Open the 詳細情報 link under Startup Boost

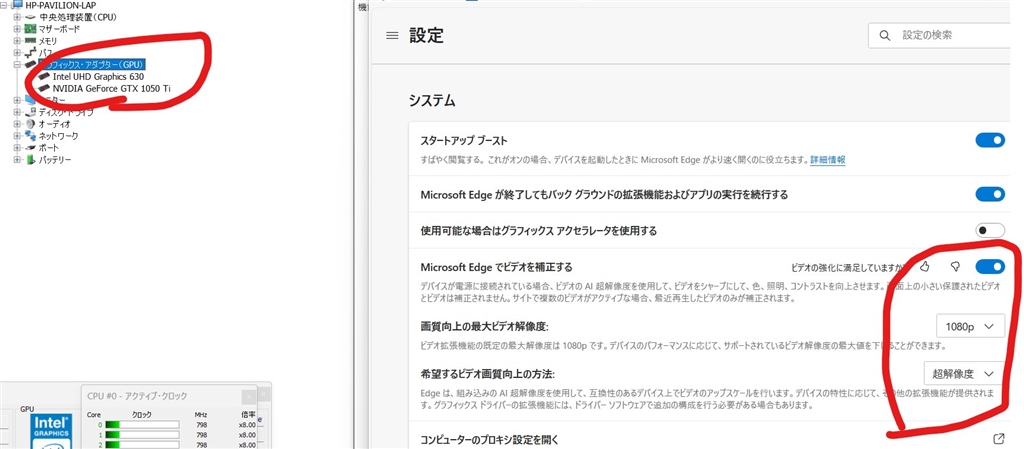[x=828, y=160]
